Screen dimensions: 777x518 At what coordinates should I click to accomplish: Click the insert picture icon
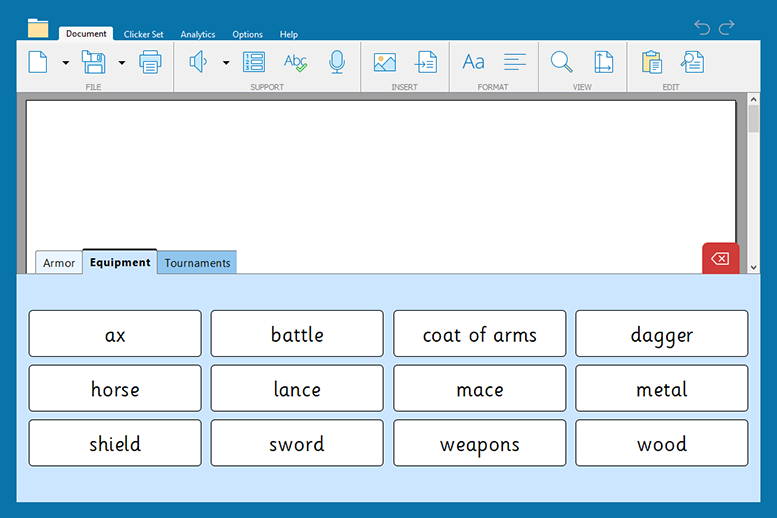coord(385,63)
